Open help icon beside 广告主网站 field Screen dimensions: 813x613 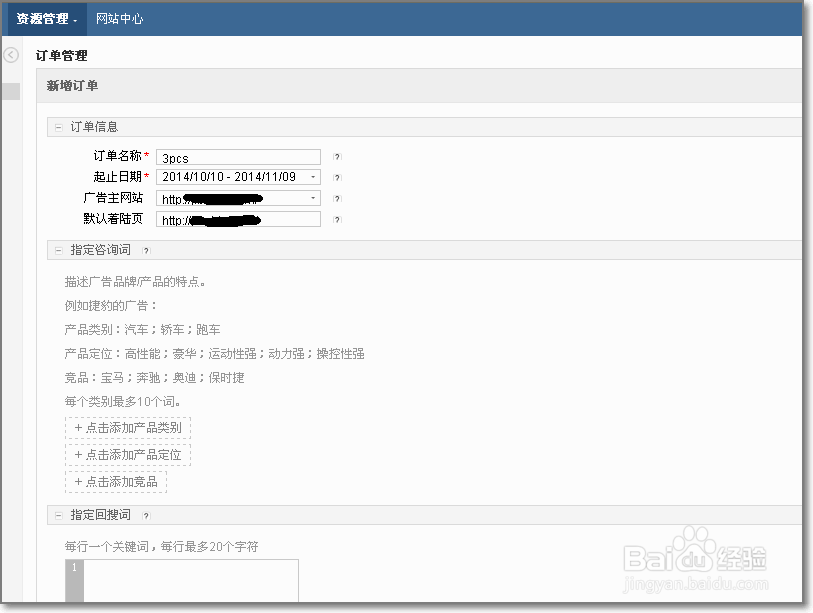tap(337, 199)
